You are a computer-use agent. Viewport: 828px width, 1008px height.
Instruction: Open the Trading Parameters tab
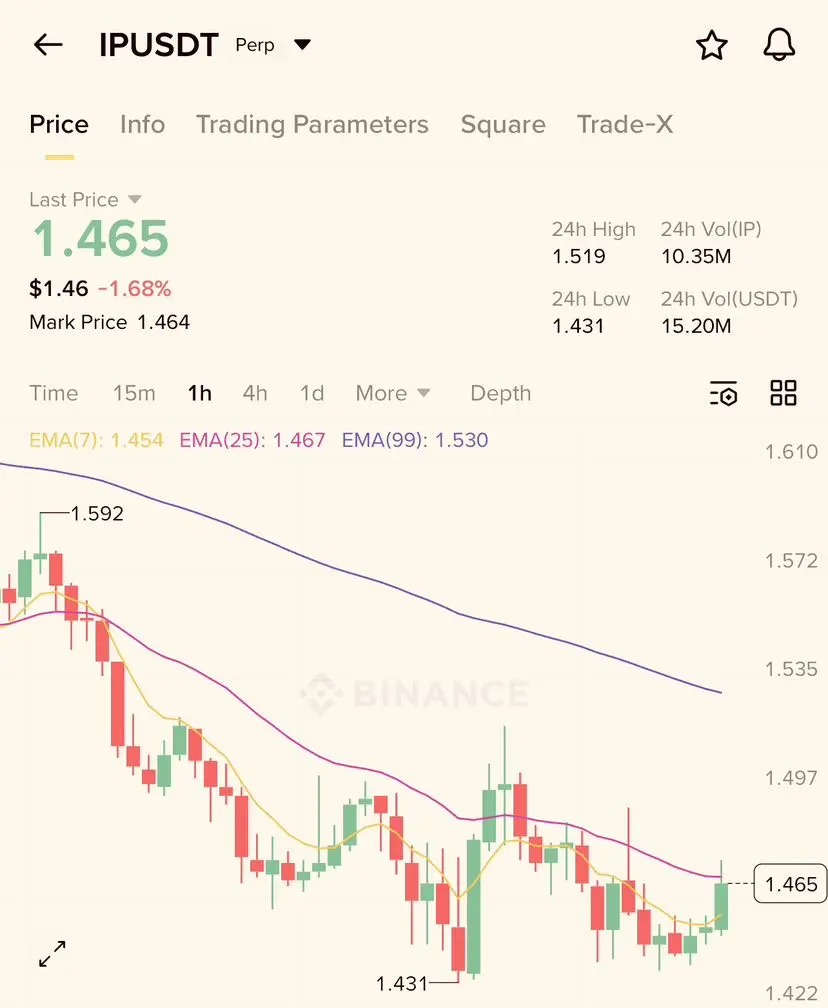tap(312, 125)
